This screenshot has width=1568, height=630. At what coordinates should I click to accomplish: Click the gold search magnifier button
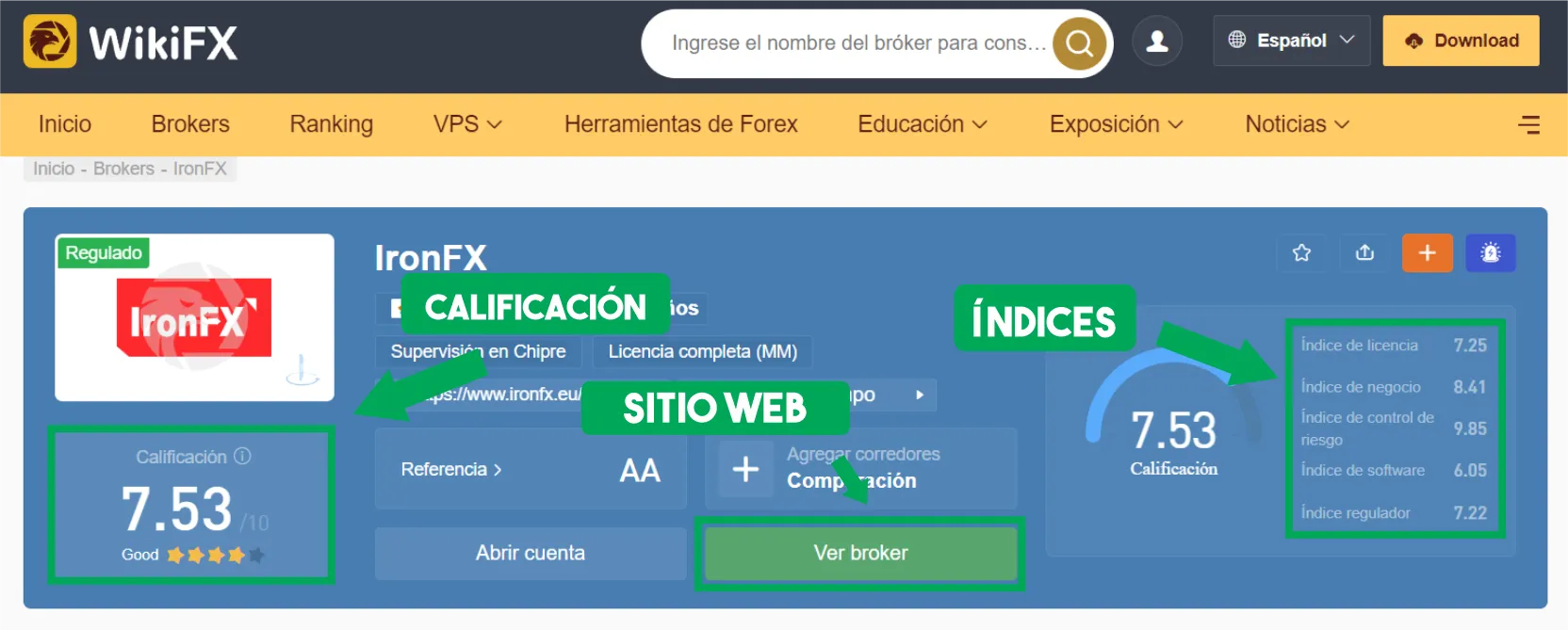(1079, 43)
